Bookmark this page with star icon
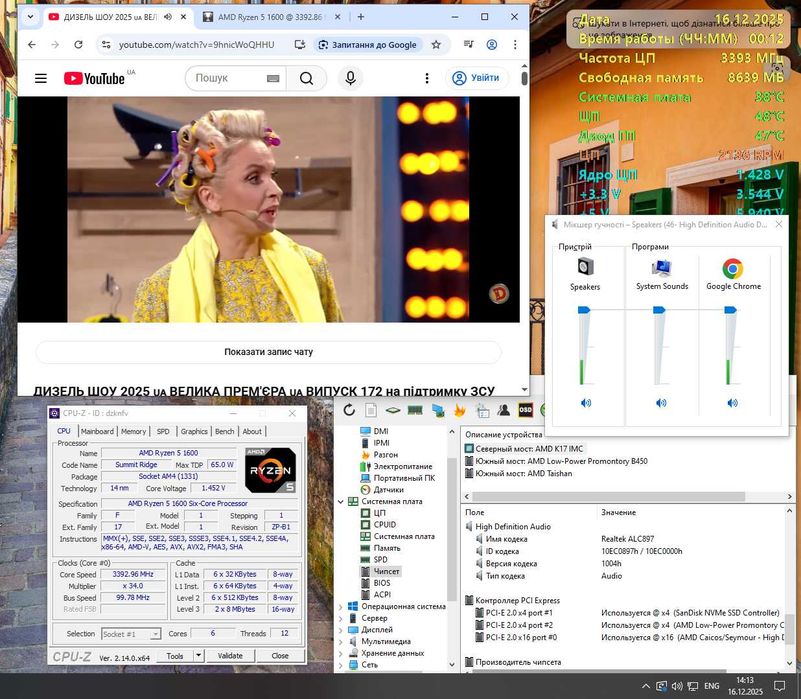The height and width of the screenshot is (699, 801). 436,45
